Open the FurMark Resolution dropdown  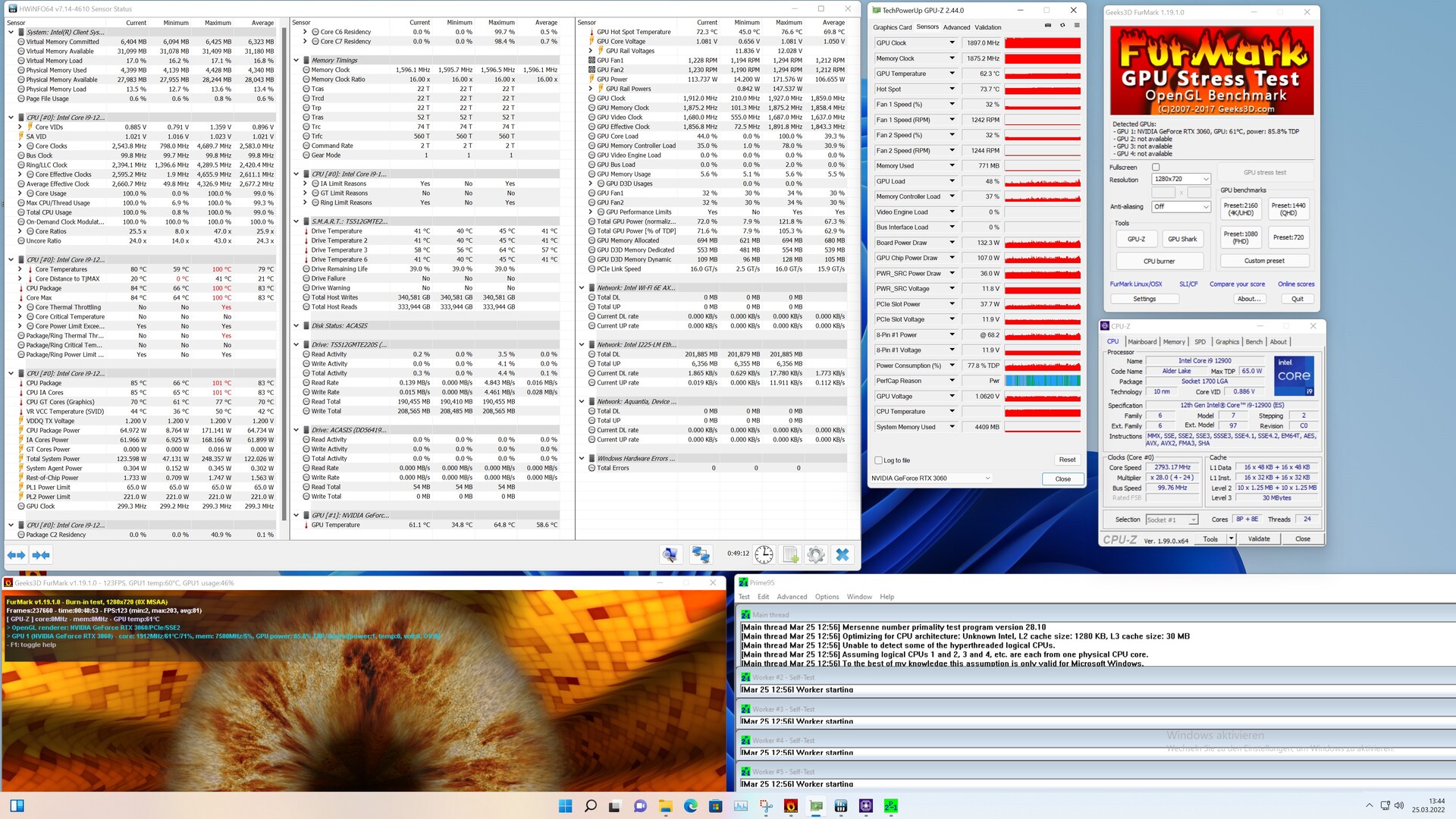1181,179
